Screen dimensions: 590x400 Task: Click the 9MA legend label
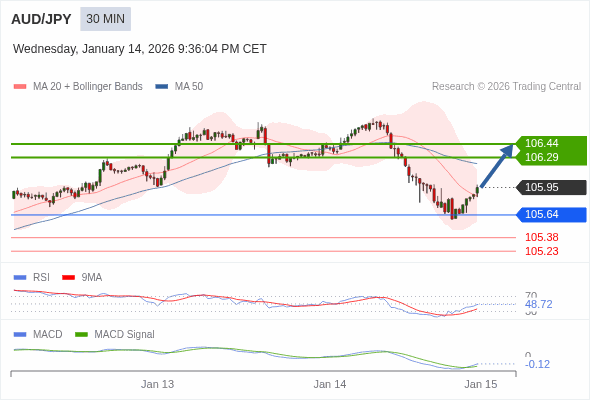coord(92,278)
